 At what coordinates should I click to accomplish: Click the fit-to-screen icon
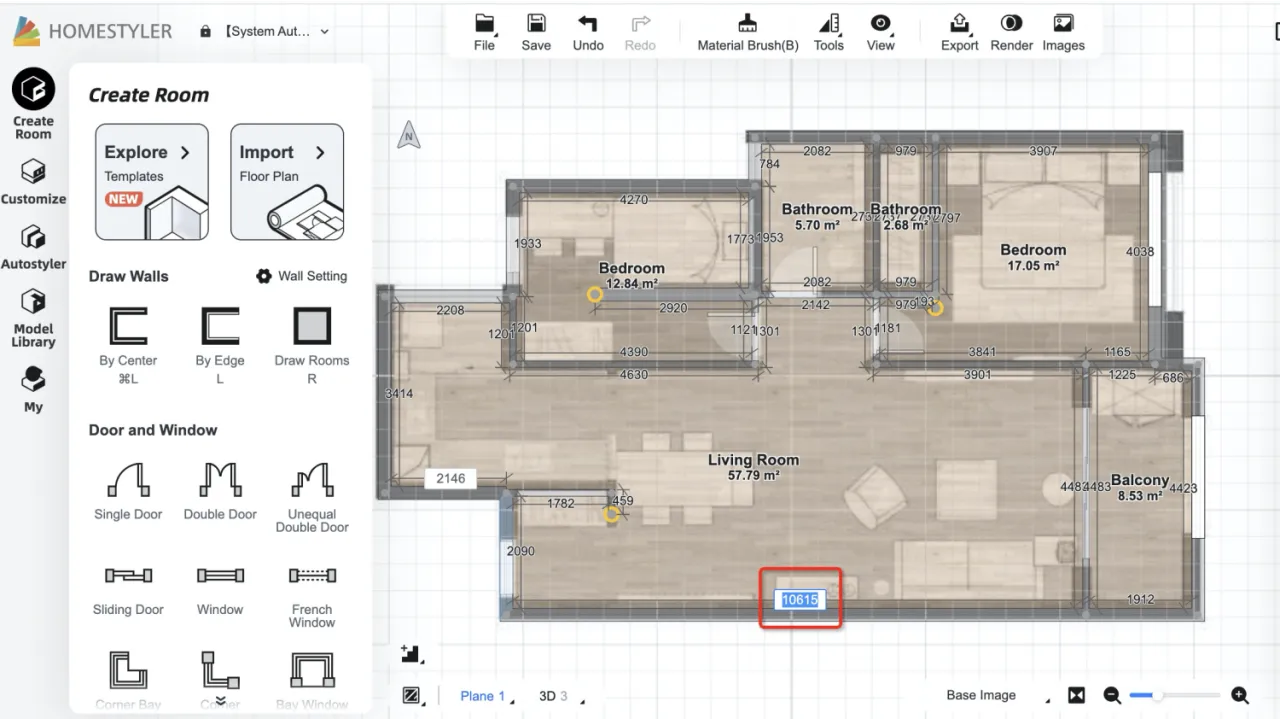1077,696
